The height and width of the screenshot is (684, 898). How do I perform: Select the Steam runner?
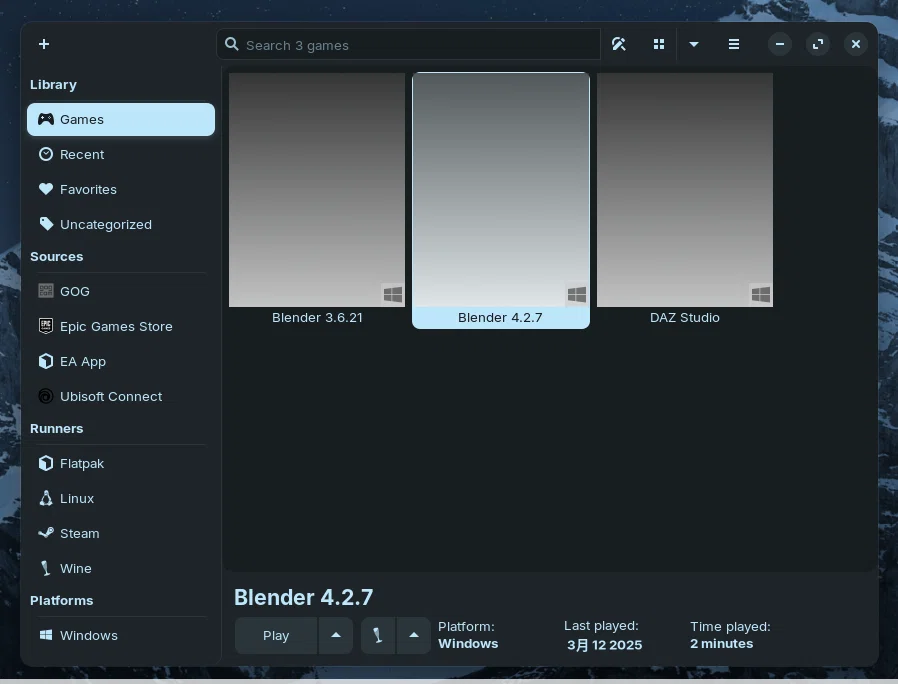coord(121,533)
